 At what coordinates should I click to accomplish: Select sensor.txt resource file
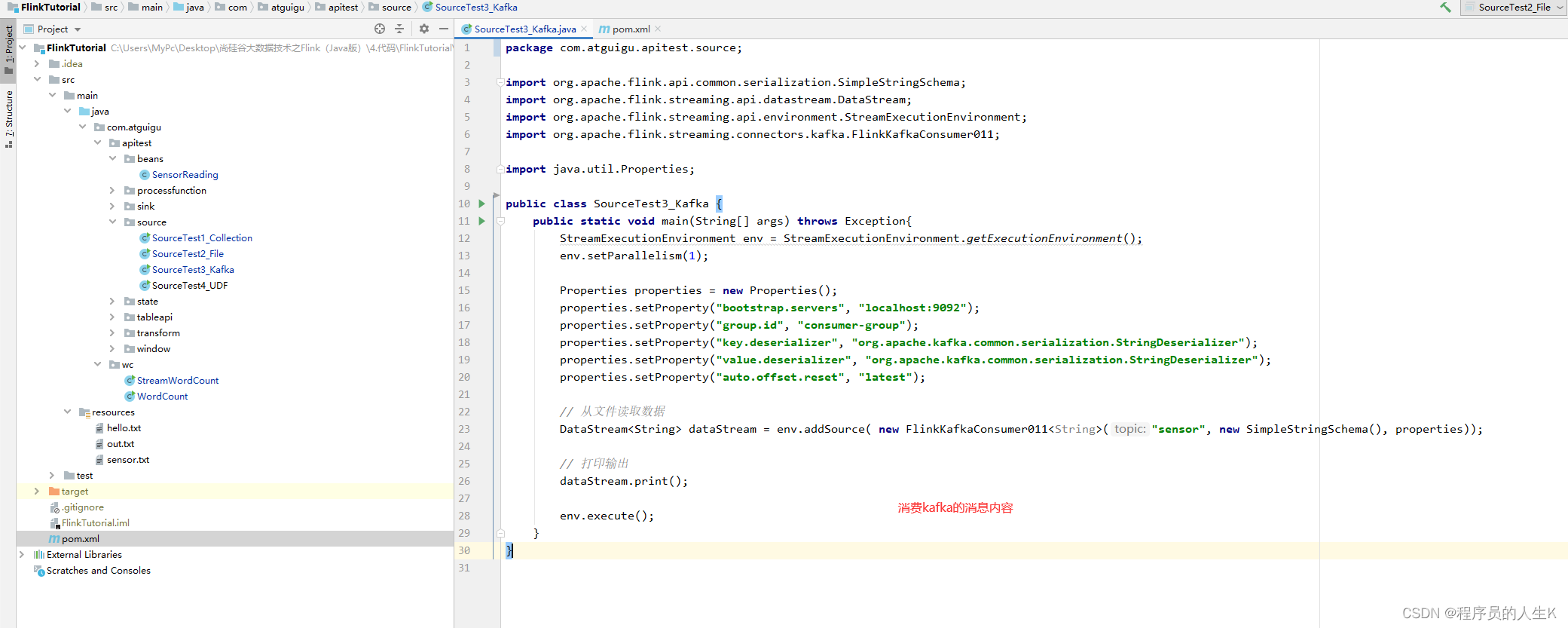pyautogui.click(x=128, y=460)
